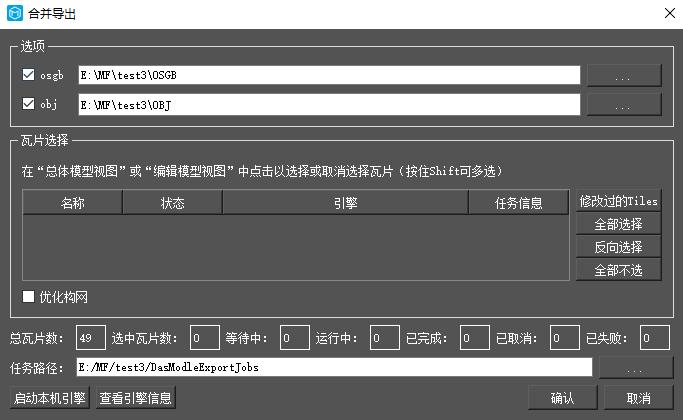This screenshot has height=420, width=683.
Task: Click the 已失败 count field
Action: coord(655,338)
